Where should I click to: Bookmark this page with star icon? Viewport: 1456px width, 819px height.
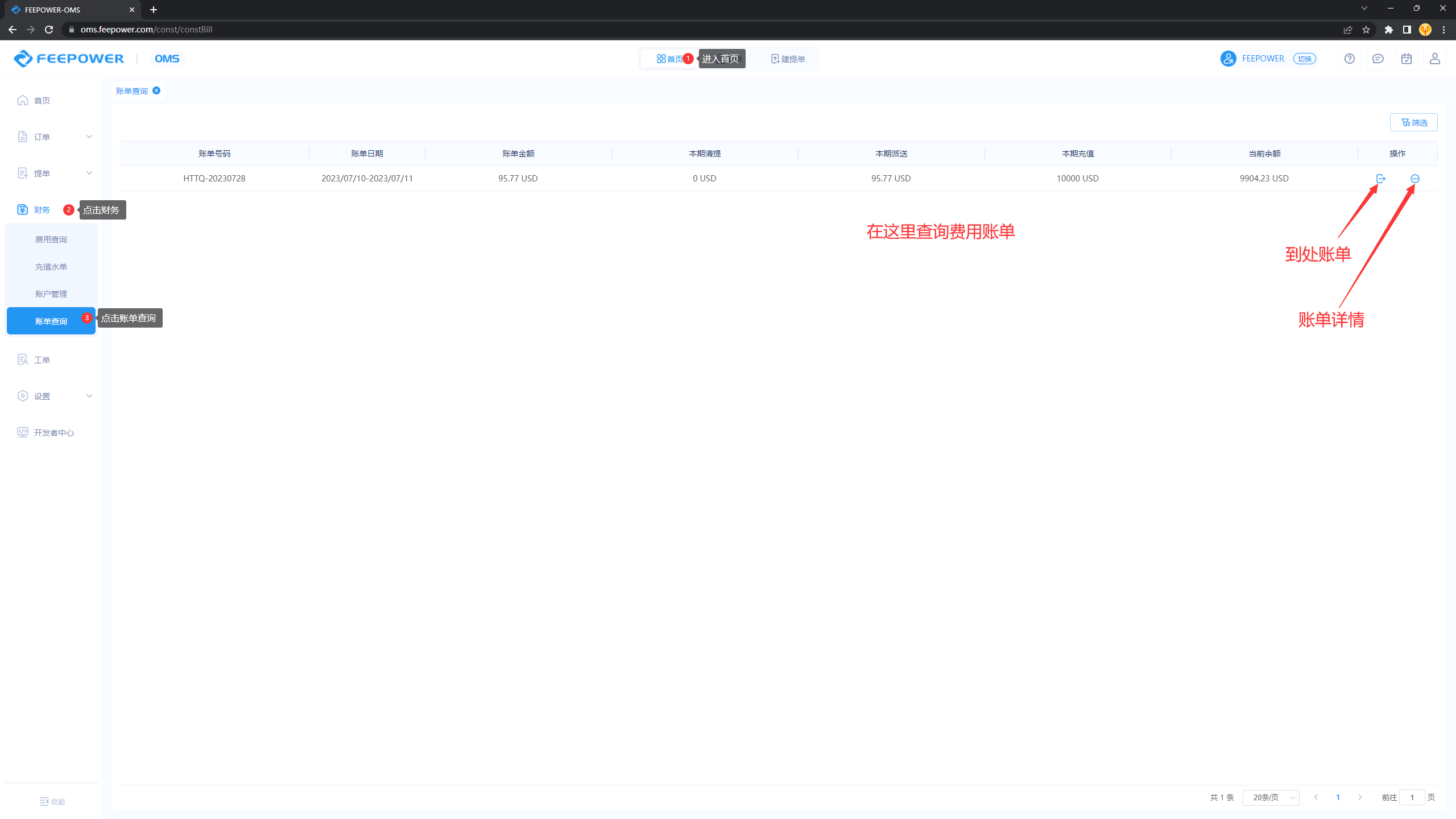1366,30
